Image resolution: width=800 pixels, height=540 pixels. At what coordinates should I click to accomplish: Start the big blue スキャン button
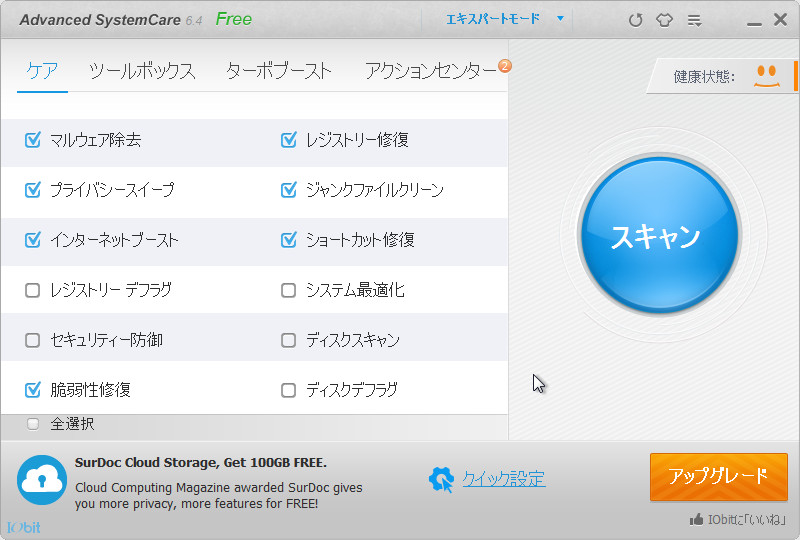click(659, 235)
